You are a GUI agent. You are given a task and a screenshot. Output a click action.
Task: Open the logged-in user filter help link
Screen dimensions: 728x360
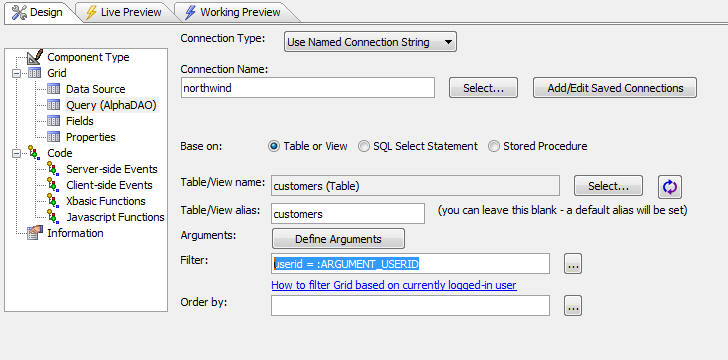394,285
